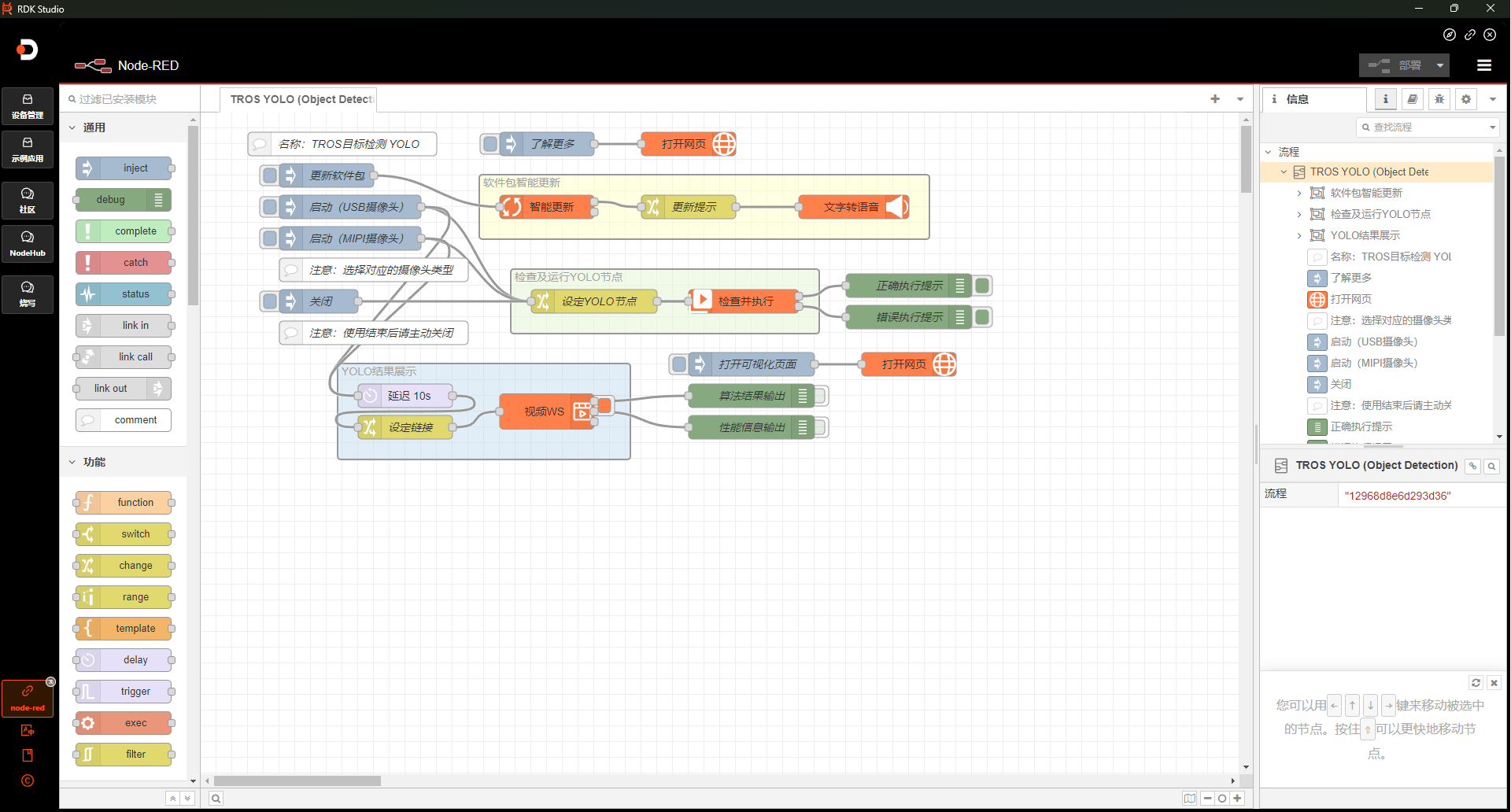Open flow tab list dropdown
1511x812 pixels.
pos(1240,99)
